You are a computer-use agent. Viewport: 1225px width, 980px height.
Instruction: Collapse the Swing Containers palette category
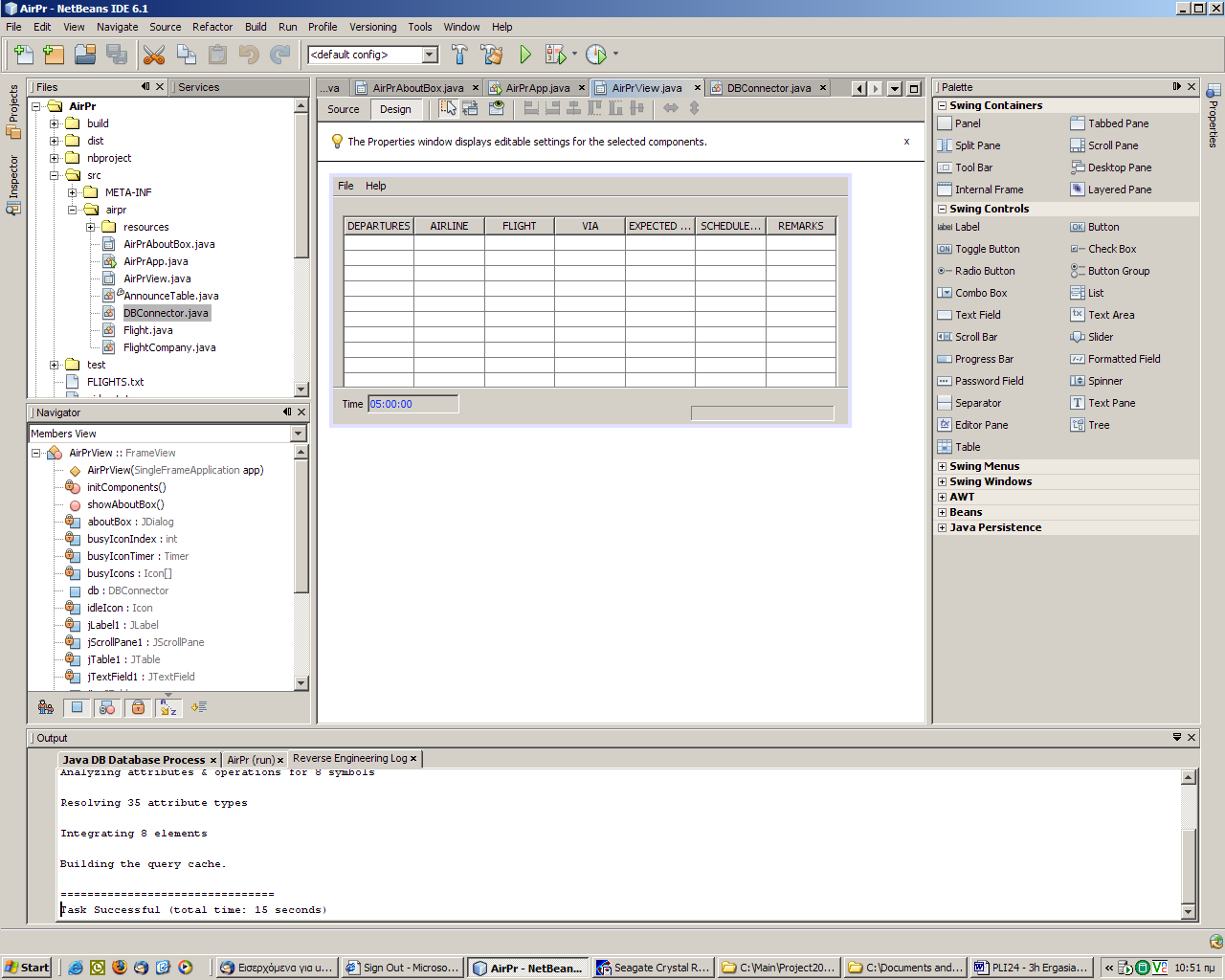[942, 105]
